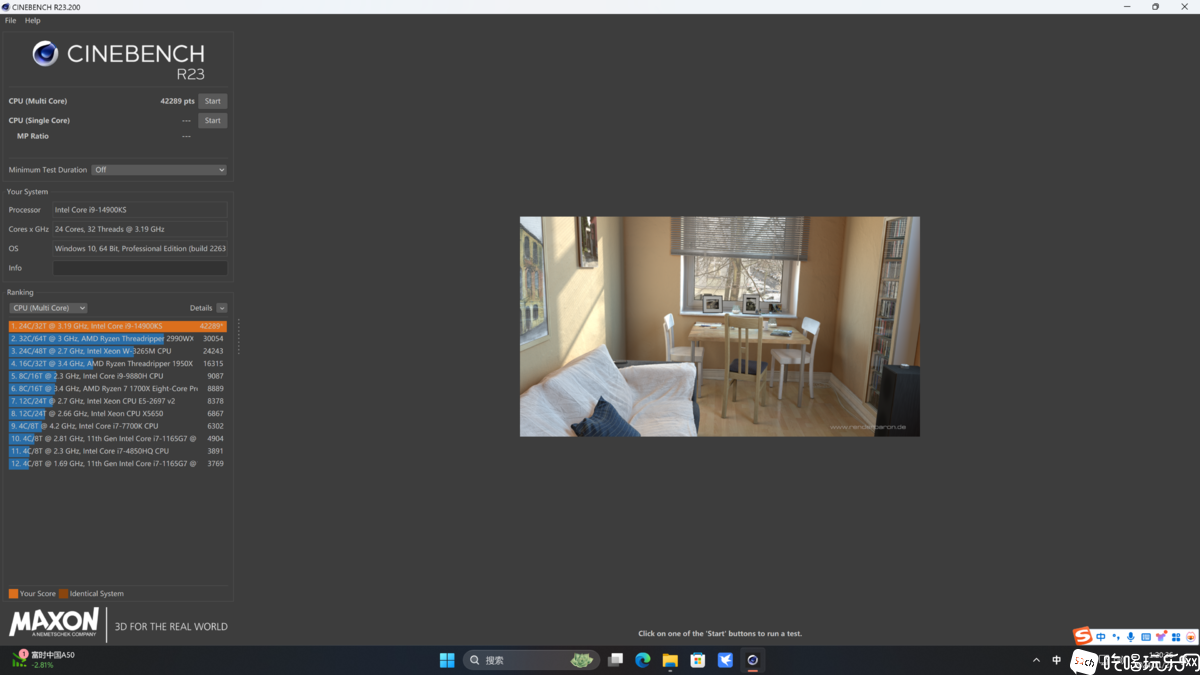Click the empty Info field
Screen dimensions: 1200x675
140,268
